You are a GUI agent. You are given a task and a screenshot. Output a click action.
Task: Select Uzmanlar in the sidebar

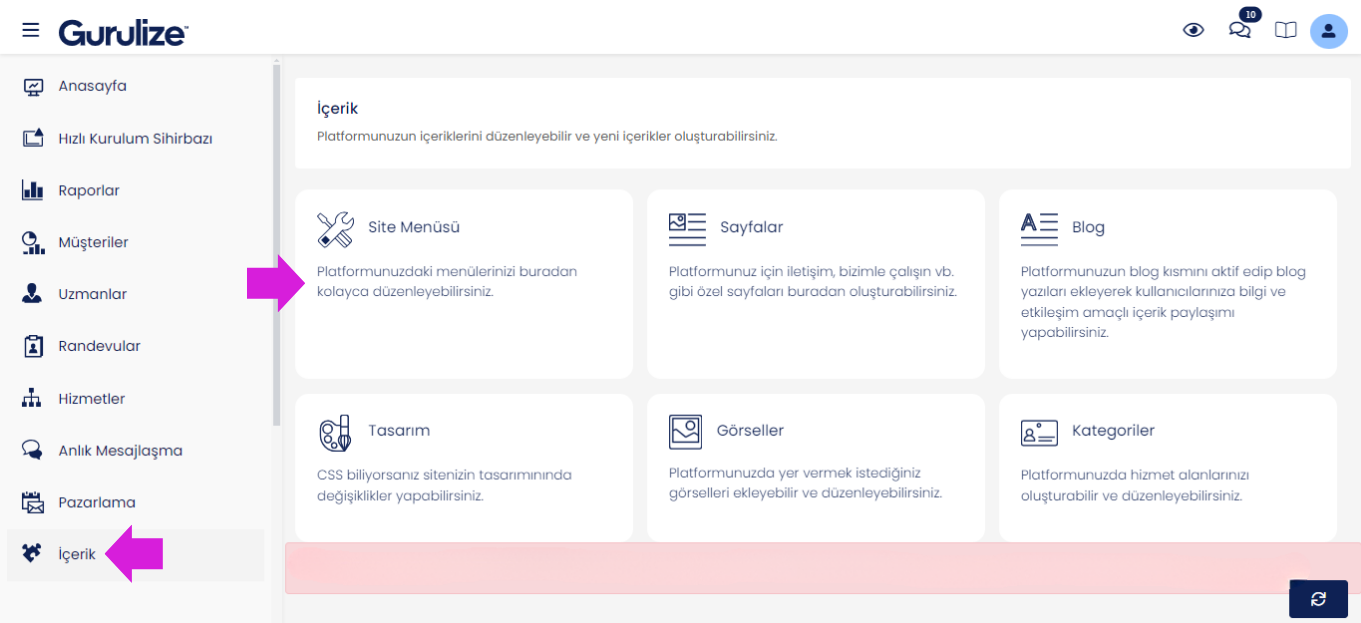coord(92,294)
